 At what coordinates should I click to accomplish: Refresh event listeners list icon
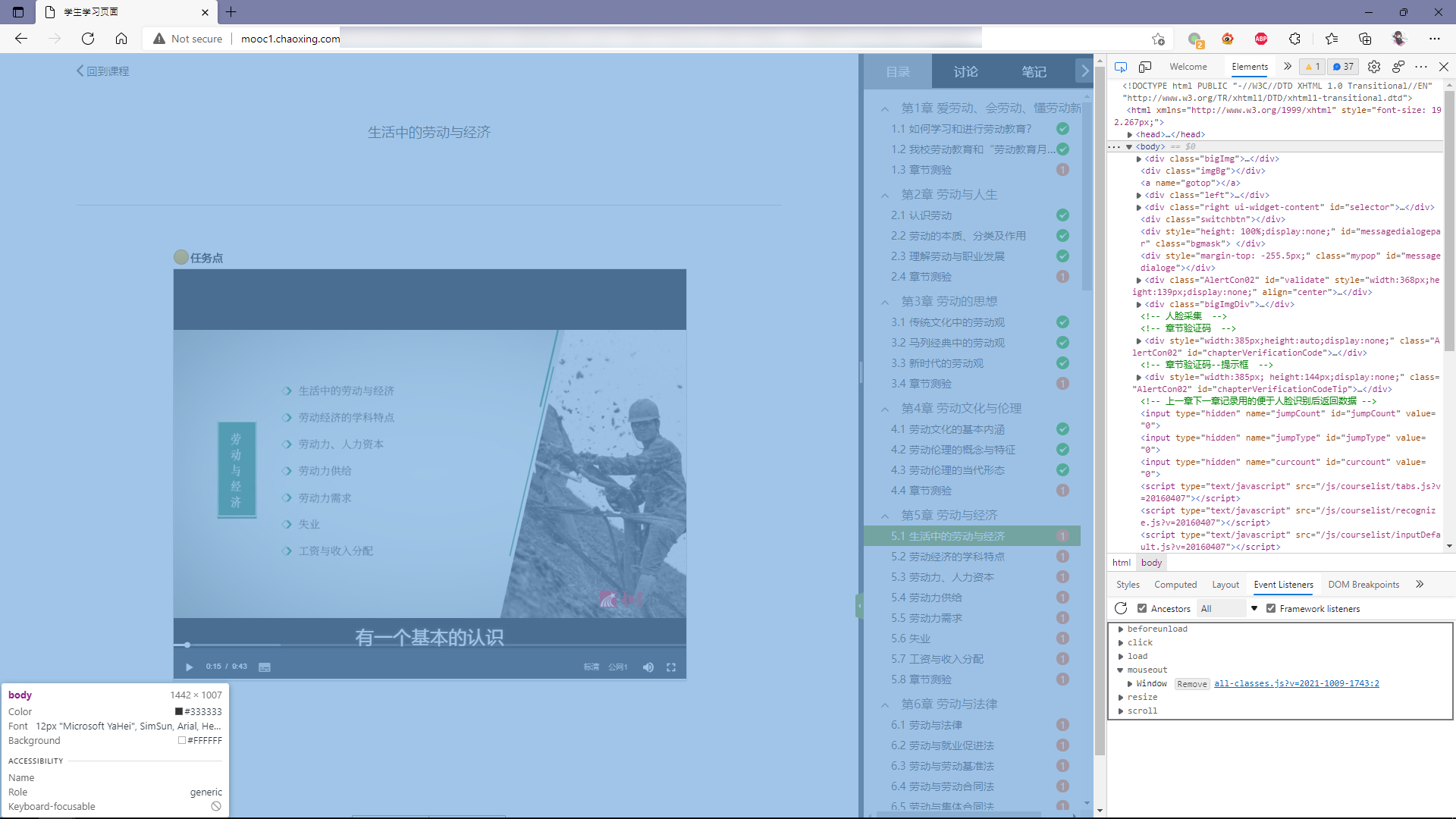click(x=1121, y=608)
